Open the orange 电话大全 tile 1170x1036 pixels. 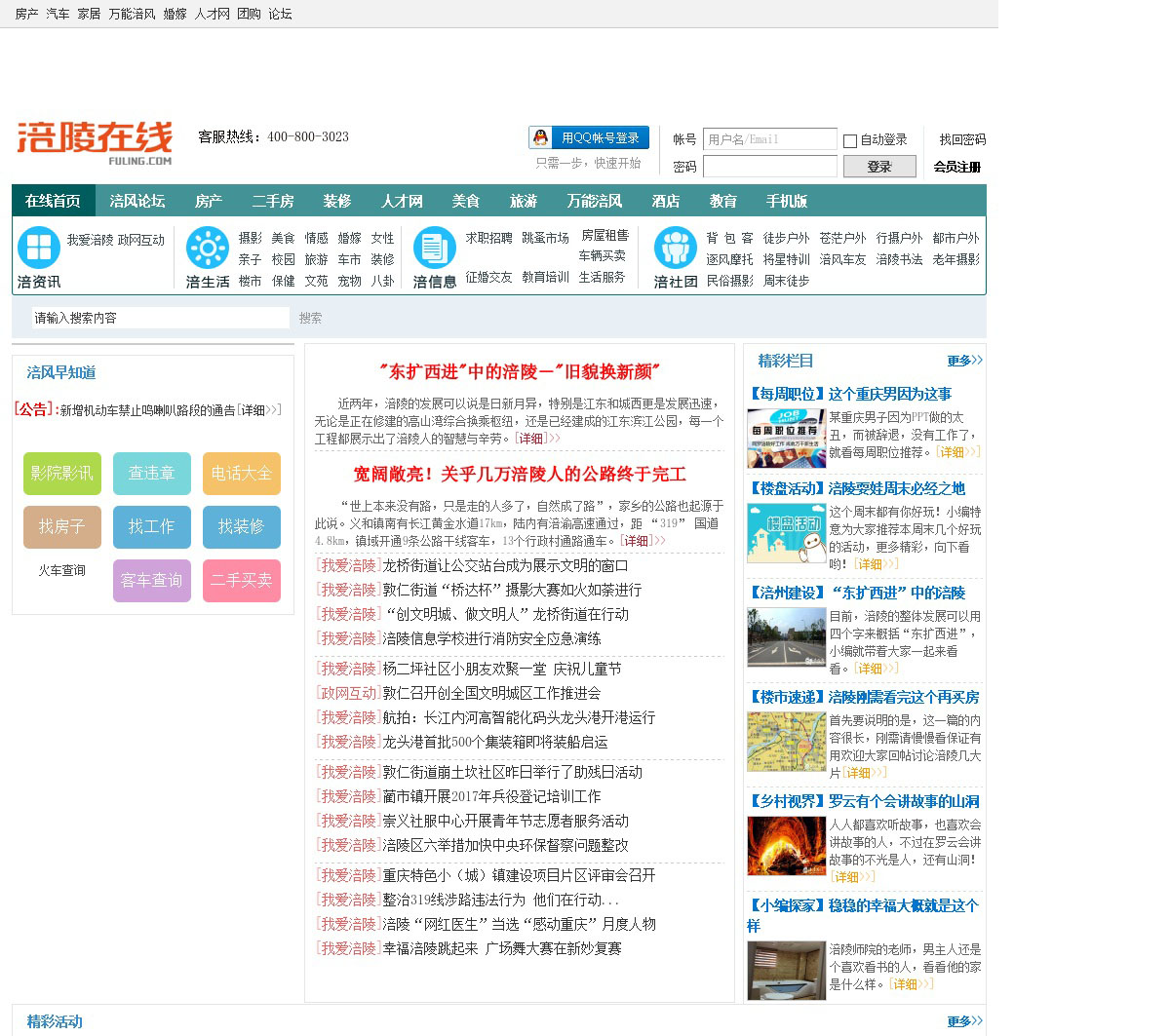[242, 474]
